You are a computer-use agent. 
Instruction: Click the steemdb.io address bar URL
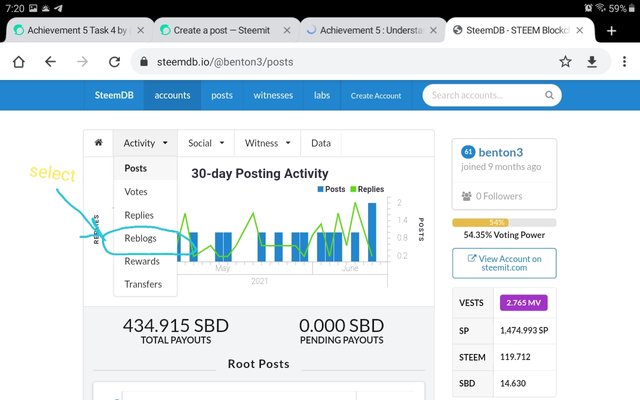coord(225,62)
